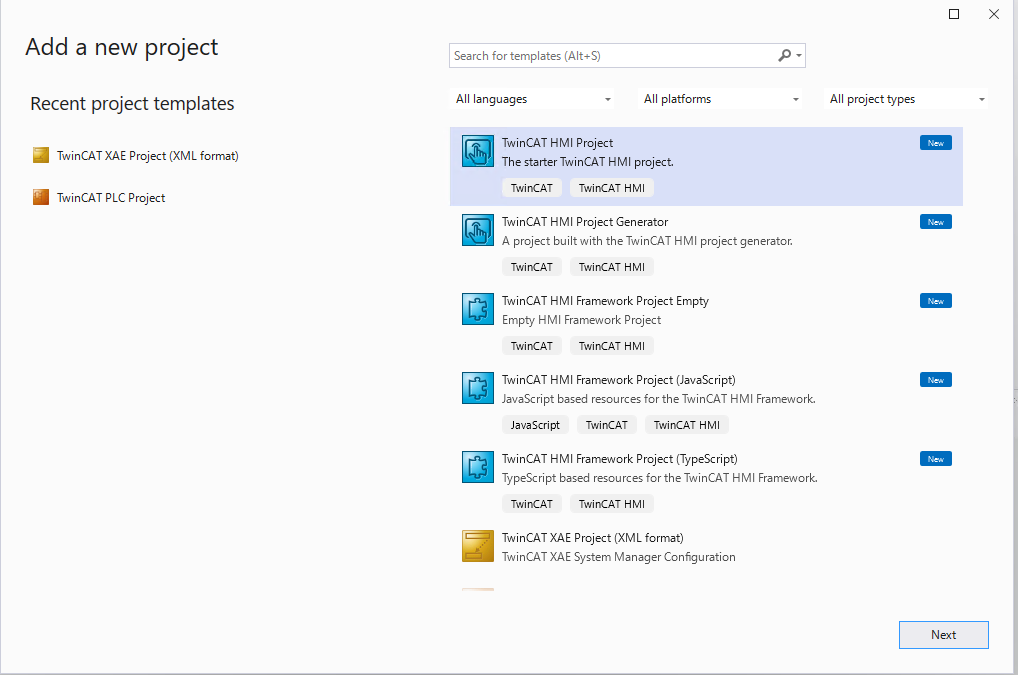Close the Add a new project dialog

[x=994, y=14]
